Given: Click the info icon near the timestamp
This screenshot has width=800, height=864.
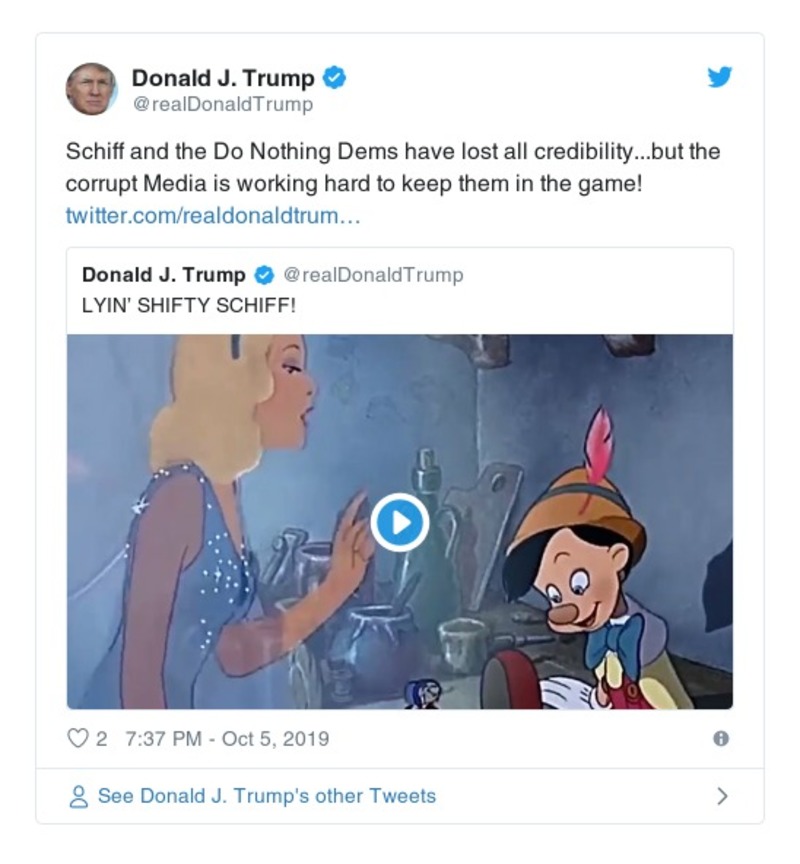Looking at the screenshot, I should coord(722,738).
